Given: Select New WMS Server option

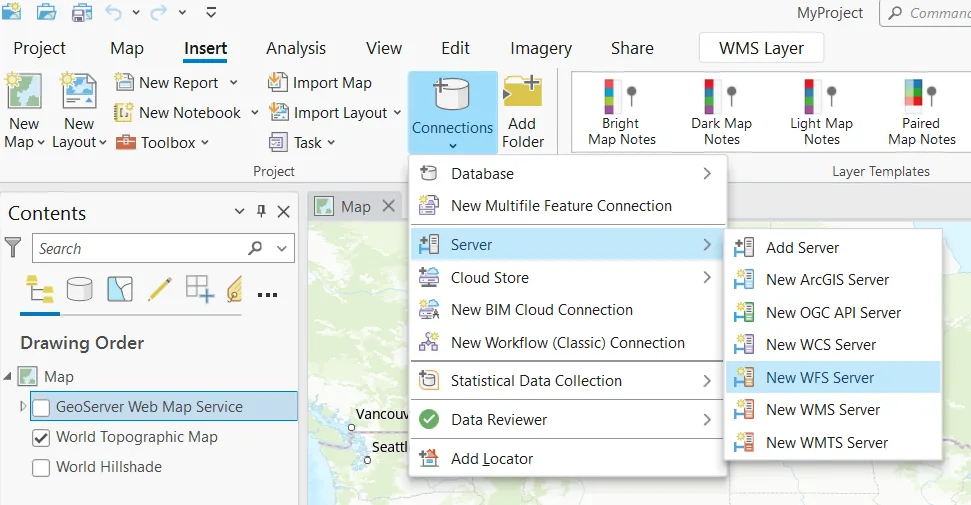Looking at the screenshot, I should pyautogui.click(x=833, y=410).
